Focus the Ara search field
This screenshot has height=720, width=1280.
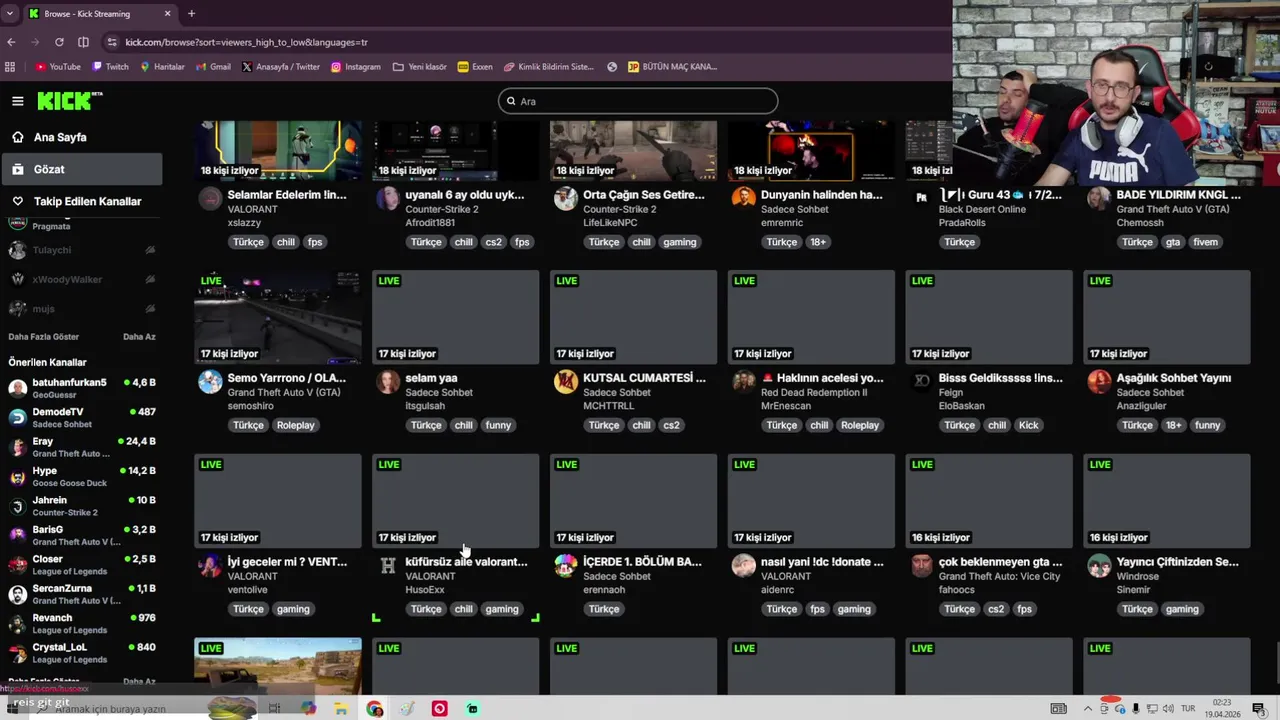[x=638, y=101]
